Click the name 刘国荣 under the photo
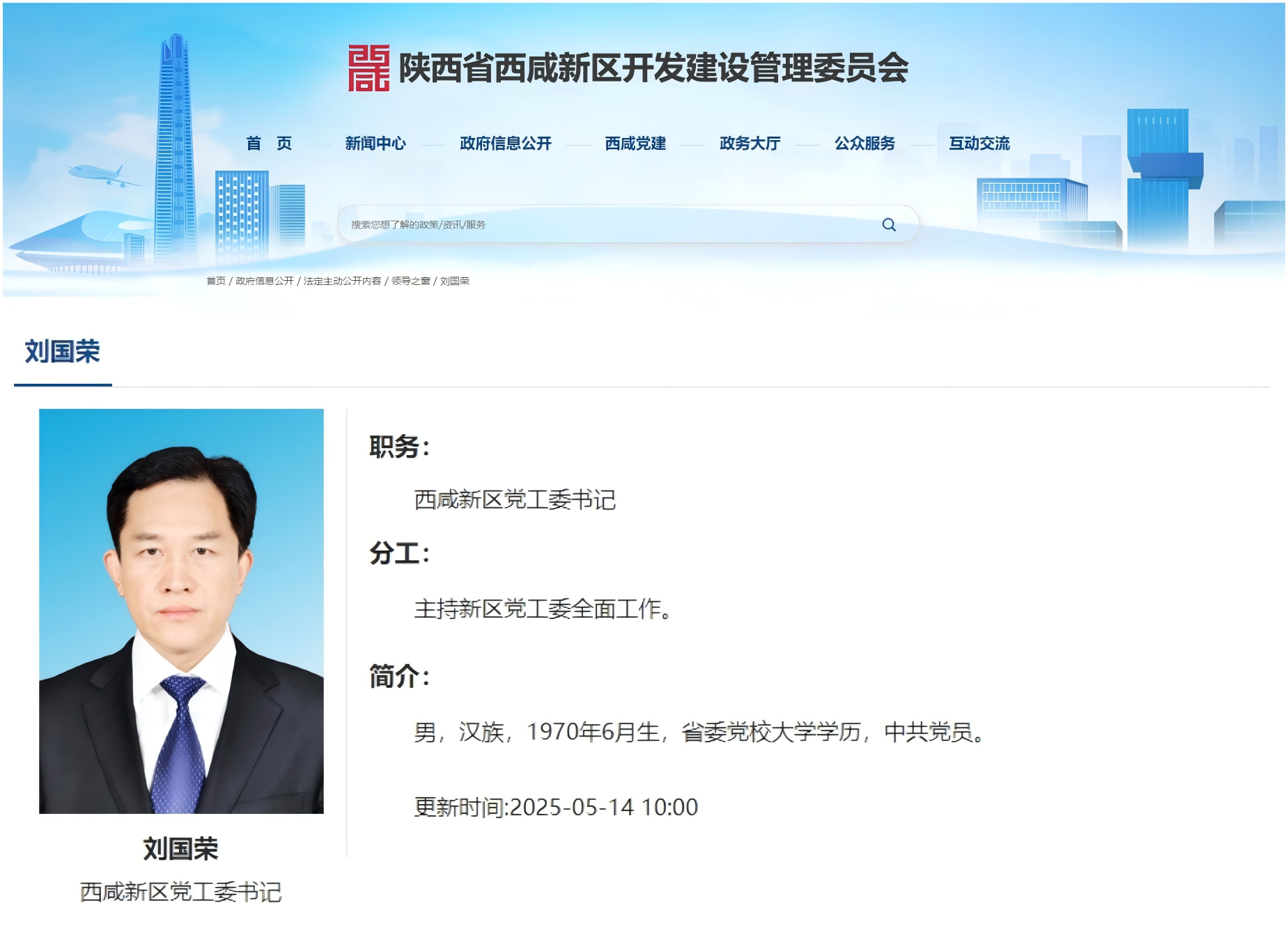Viewport: 1288px width, 947px height. tap(181, 849)
